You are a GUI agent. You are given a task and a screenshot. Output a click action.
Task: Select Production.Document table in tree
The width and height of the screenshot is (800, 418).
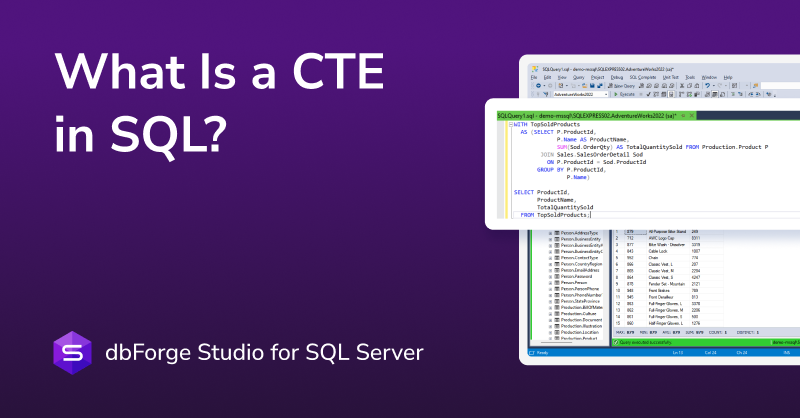point(582,319)
